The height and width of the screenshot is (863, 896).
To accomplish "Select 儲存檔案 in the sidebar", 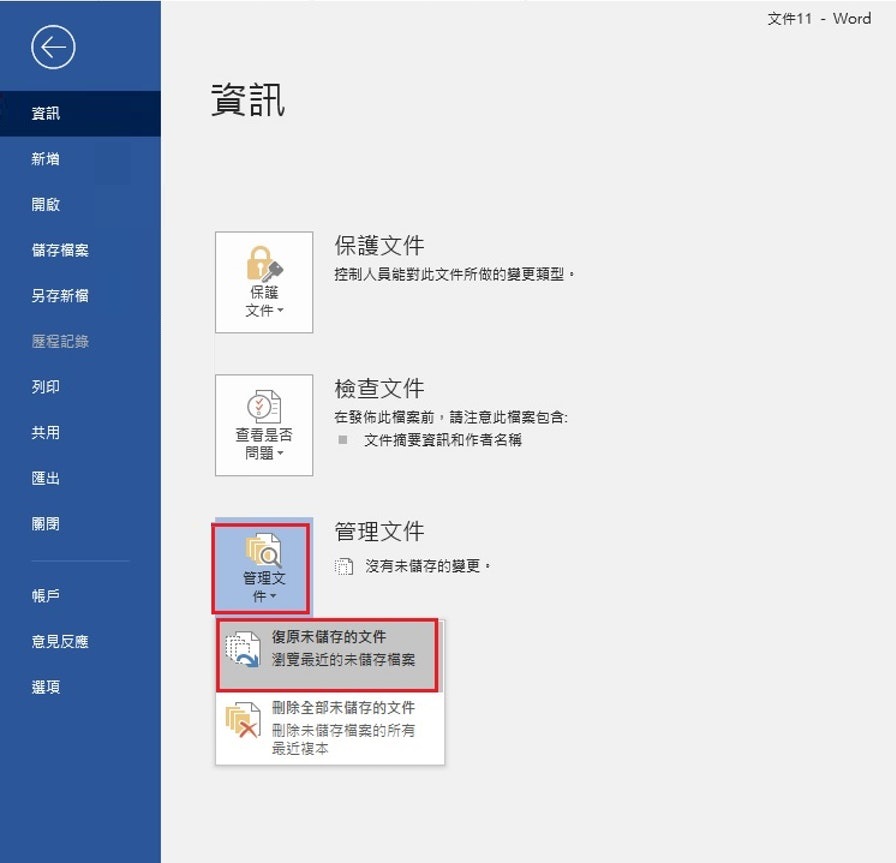I will [x=60, y=250].
